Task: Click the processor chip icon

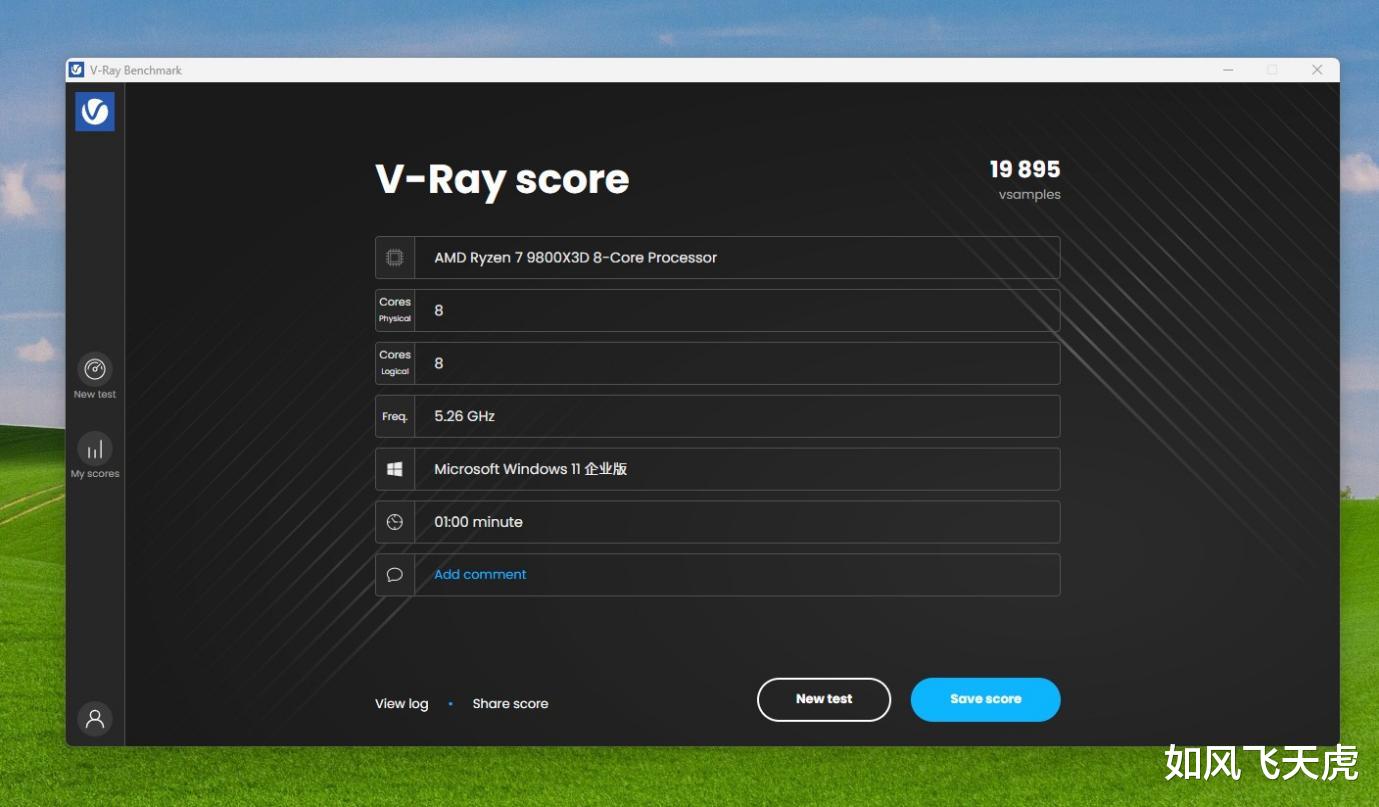Action: click(395, 258)
